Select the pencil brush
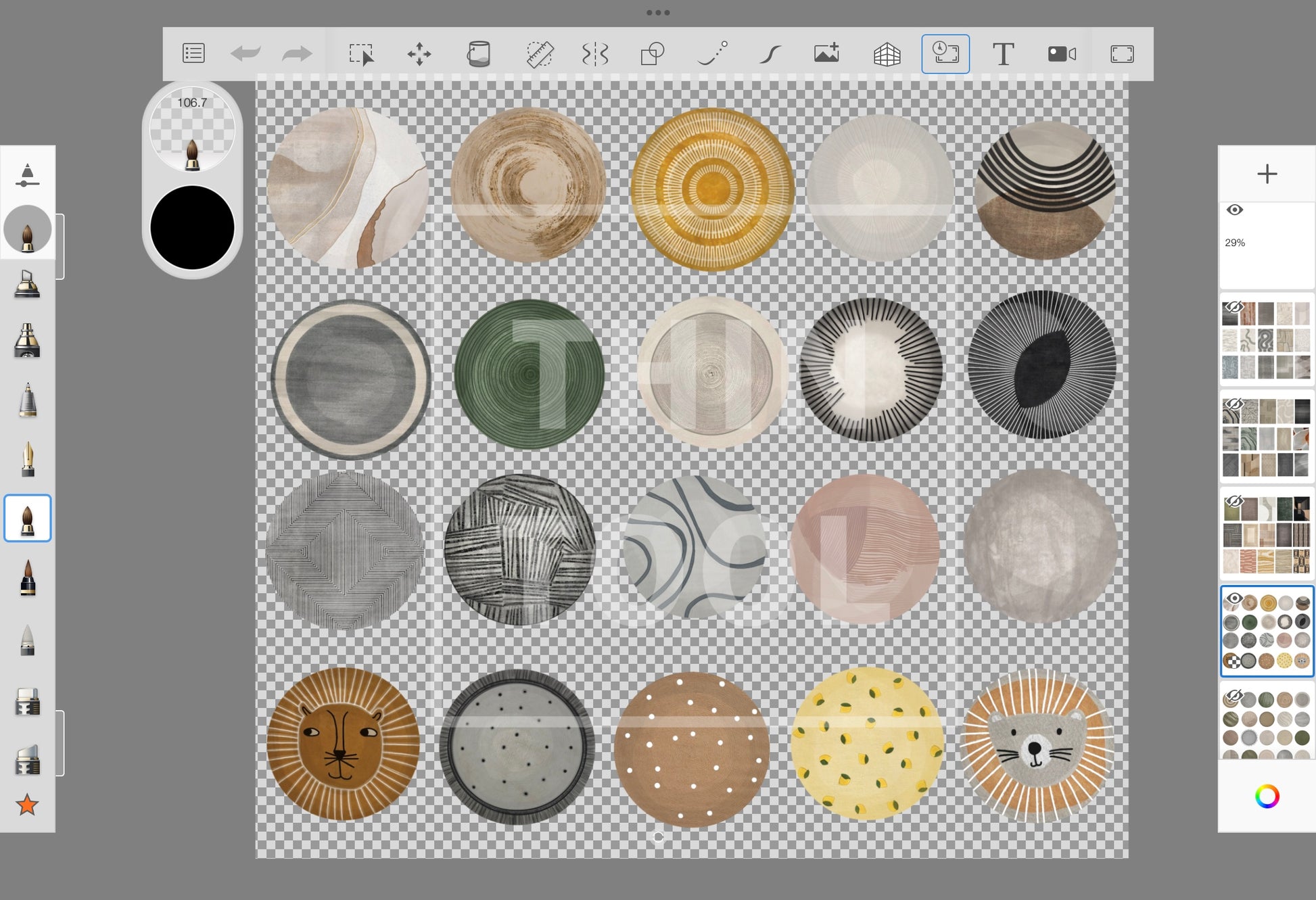Image resolution: width=1316 pixels, height=900 pixels. [x=27, y=400]
